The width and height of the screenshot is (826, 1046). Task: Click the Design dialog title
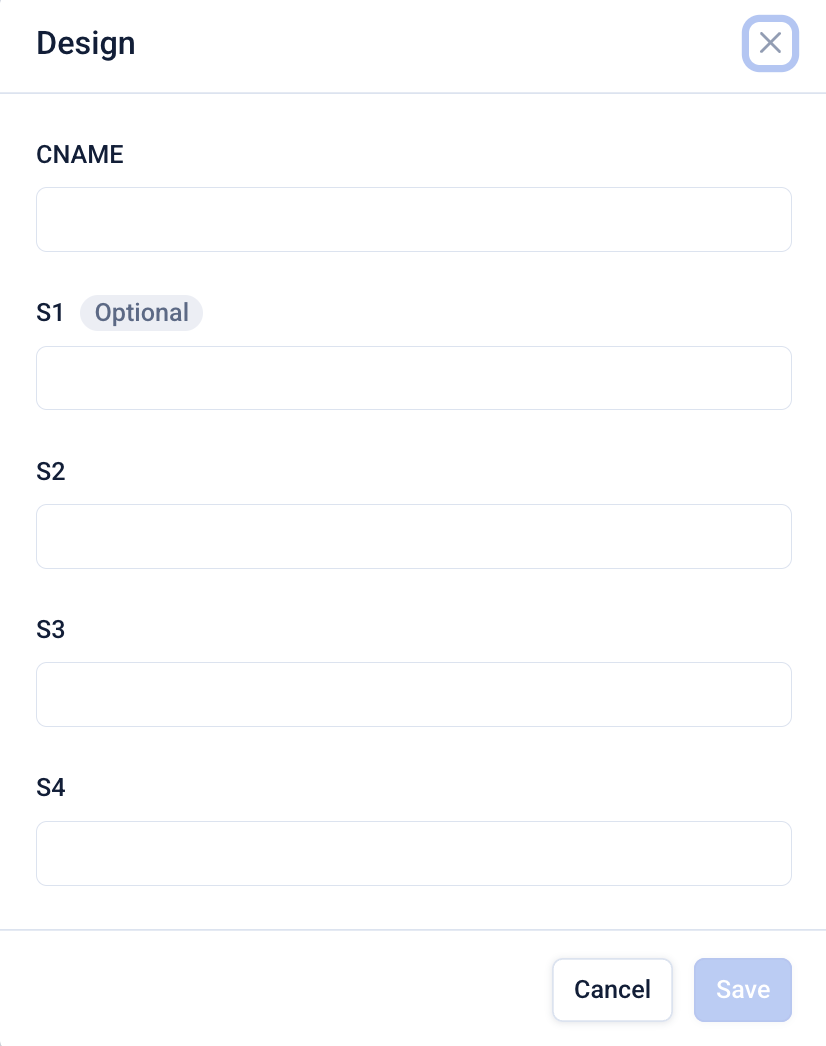[86, 44]
